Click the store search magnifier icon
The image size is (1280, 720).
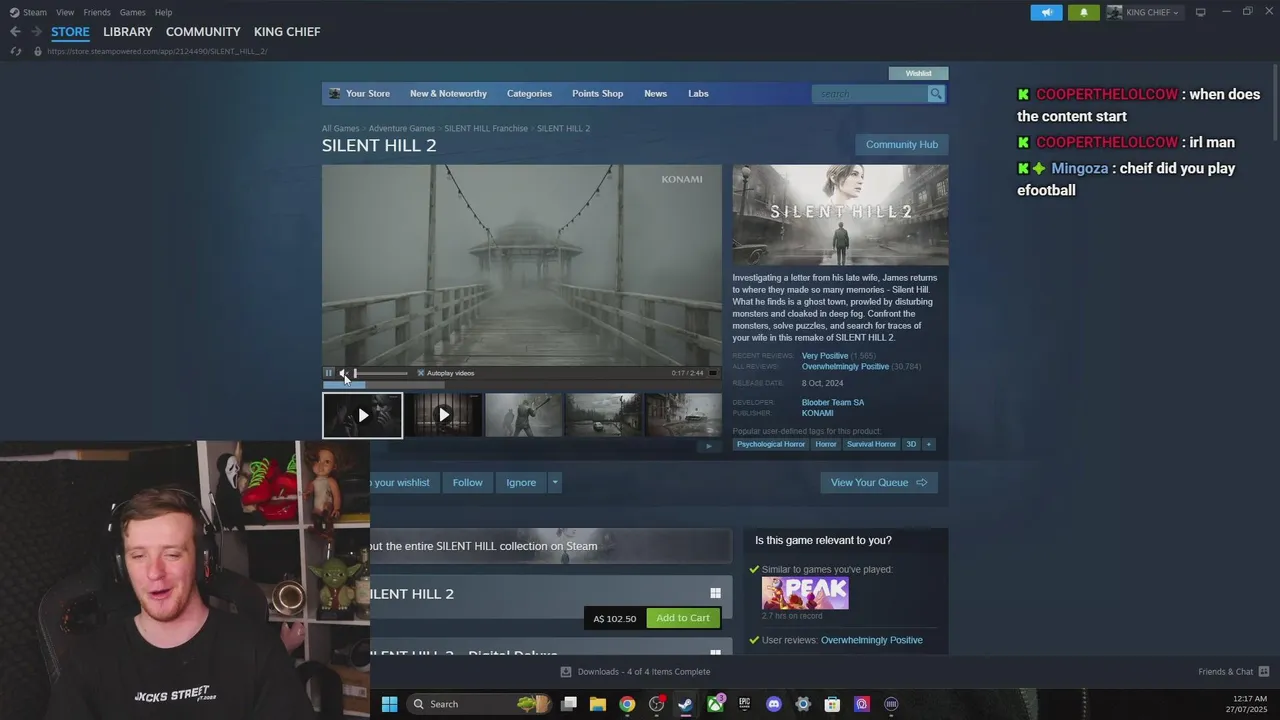coord(936,94)
